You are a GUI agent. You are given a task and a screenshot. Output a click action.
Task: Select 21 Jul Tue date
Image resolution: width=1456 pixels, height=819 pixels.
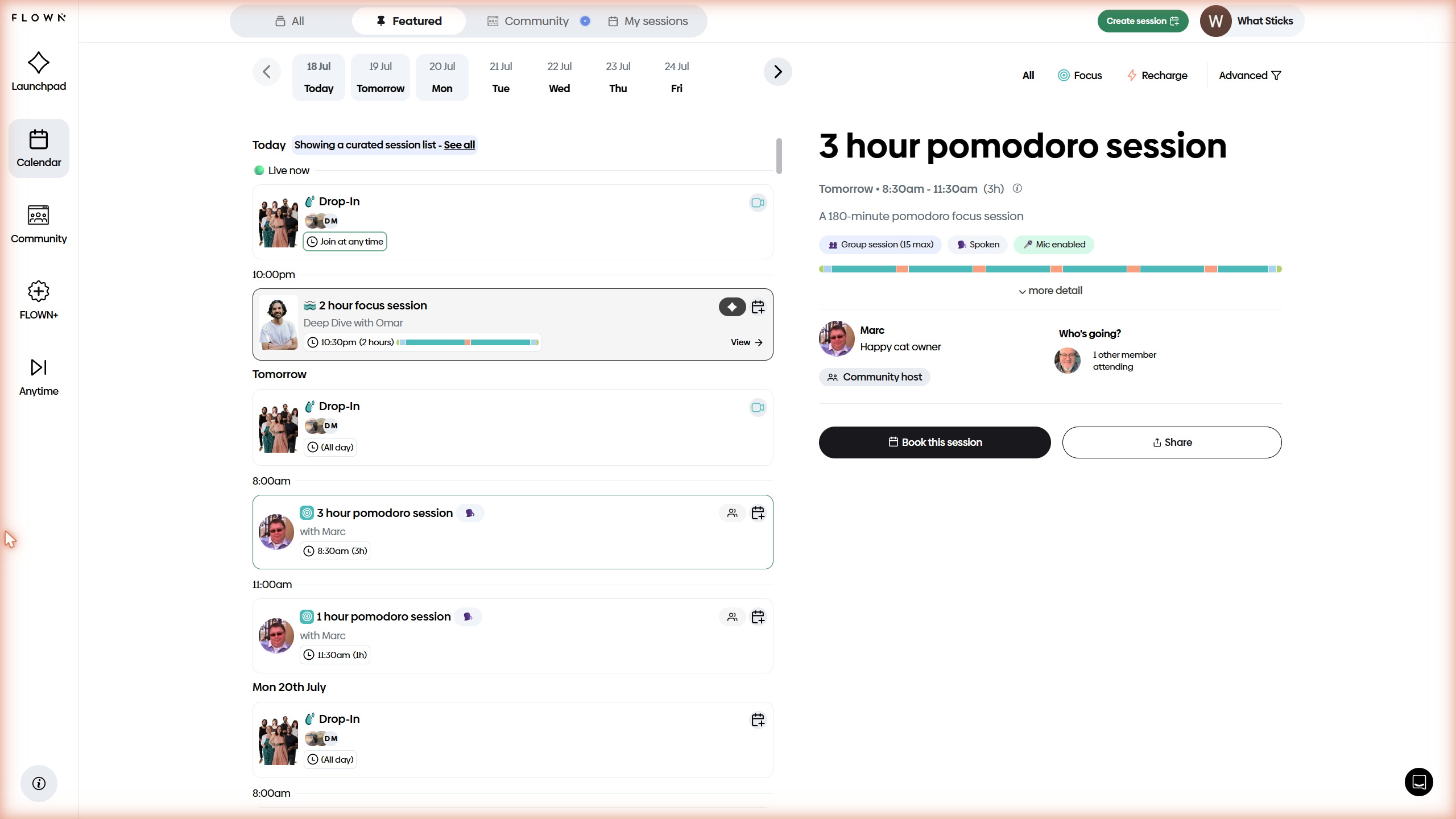(x=500, y=77)
